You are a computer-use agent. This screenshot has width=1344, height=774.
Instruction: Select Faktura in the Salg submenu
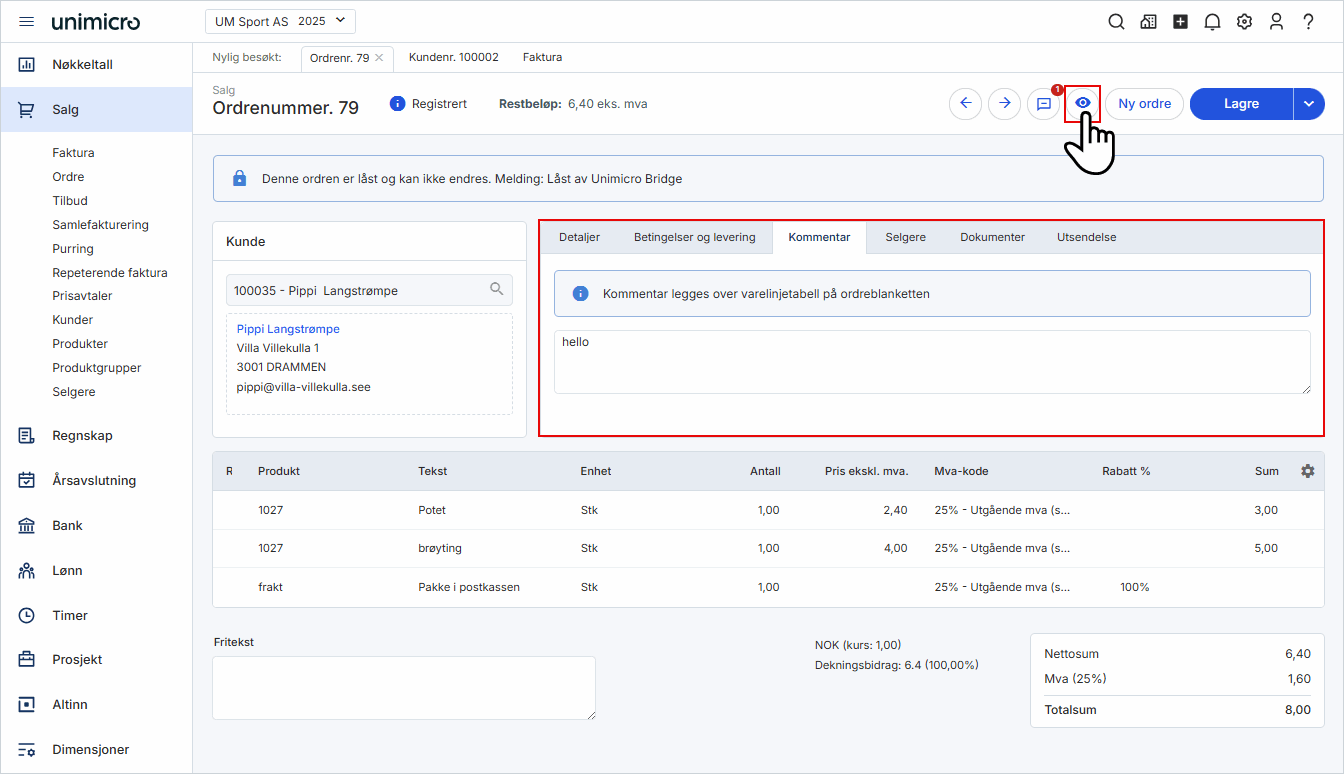pyautogui.click(x=73, y=153)
